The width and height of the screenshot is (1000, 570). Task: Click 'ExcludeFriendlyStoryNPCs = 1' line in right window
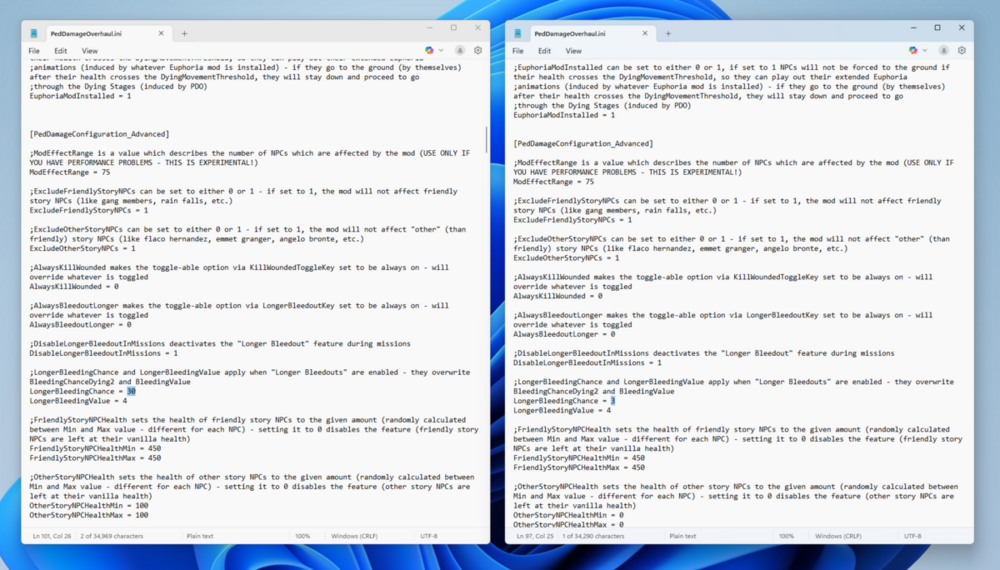tap(573, 220)
